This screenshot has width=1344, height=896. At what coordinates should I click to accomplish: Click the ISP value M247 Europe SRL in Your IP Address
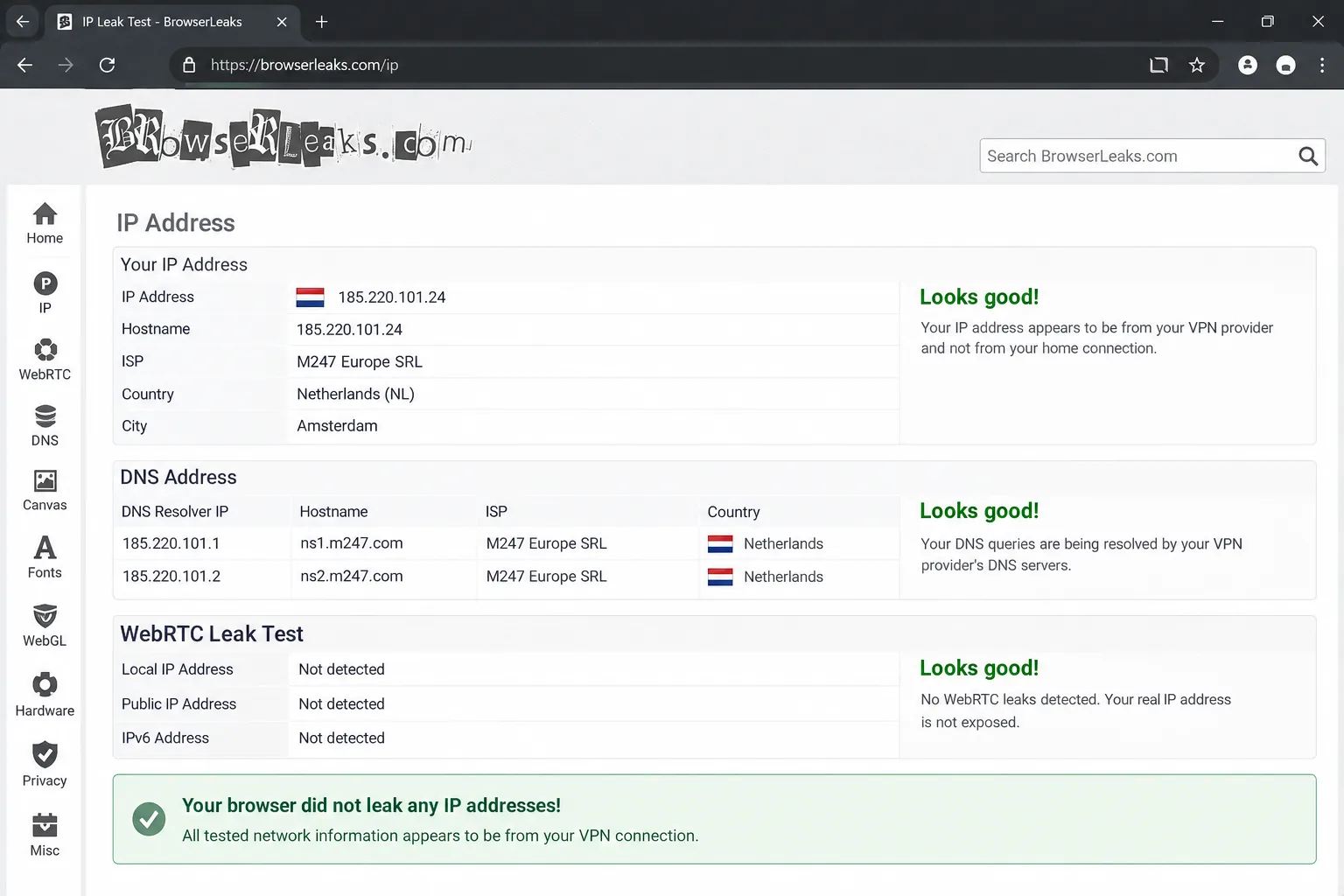click(x=360, y=361)
